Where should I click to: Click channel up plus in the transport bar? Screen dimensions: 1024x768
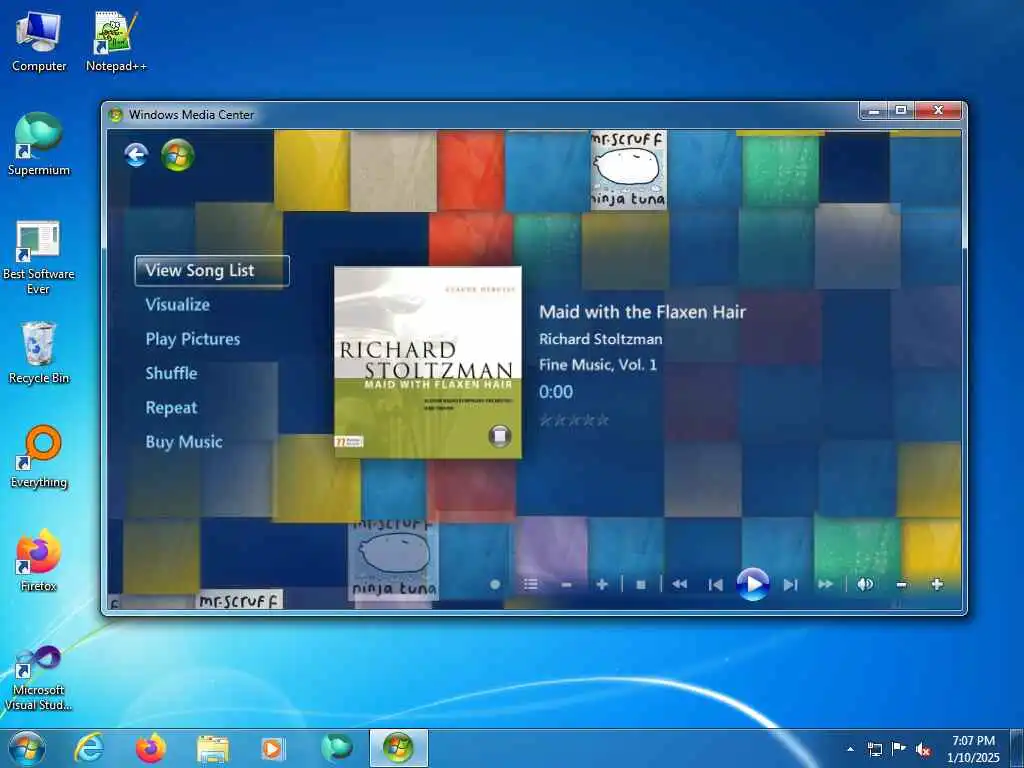[602, 584]
